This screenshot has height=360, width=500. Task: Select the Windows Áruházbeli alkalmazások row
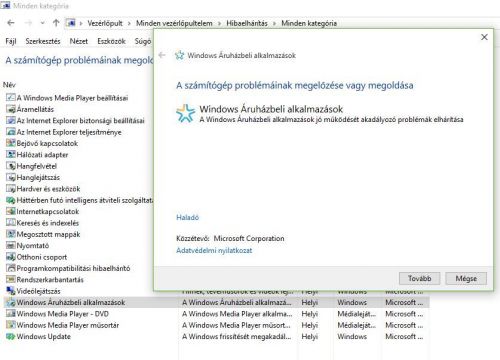tap(216, 302)
